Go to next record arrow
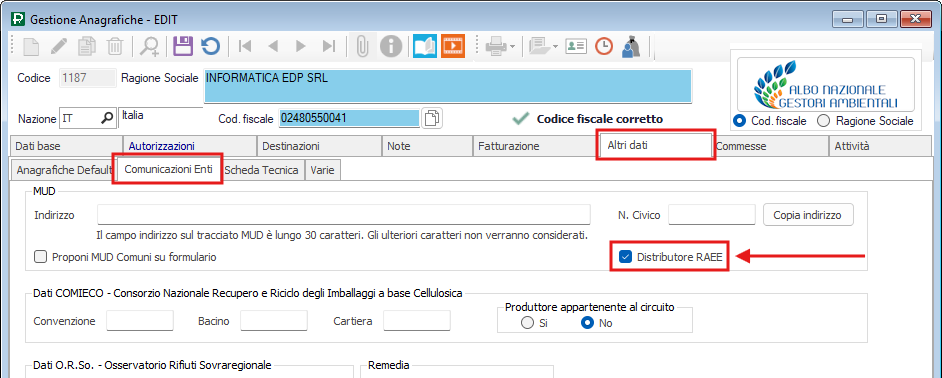 pos(301,46)
